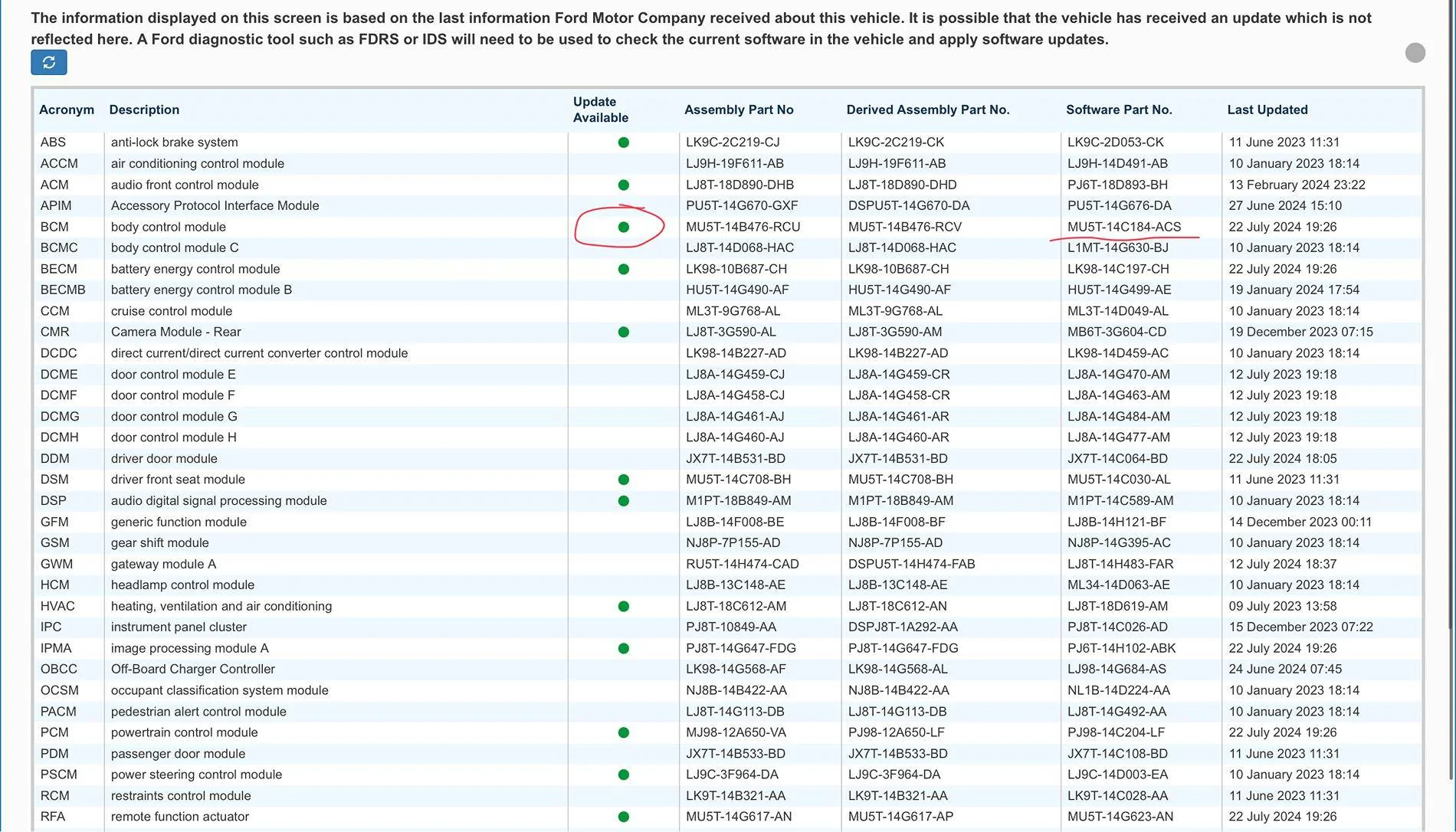1456x832 pixels.
Task: Click the Acronym column header
Action: point(67,110)
